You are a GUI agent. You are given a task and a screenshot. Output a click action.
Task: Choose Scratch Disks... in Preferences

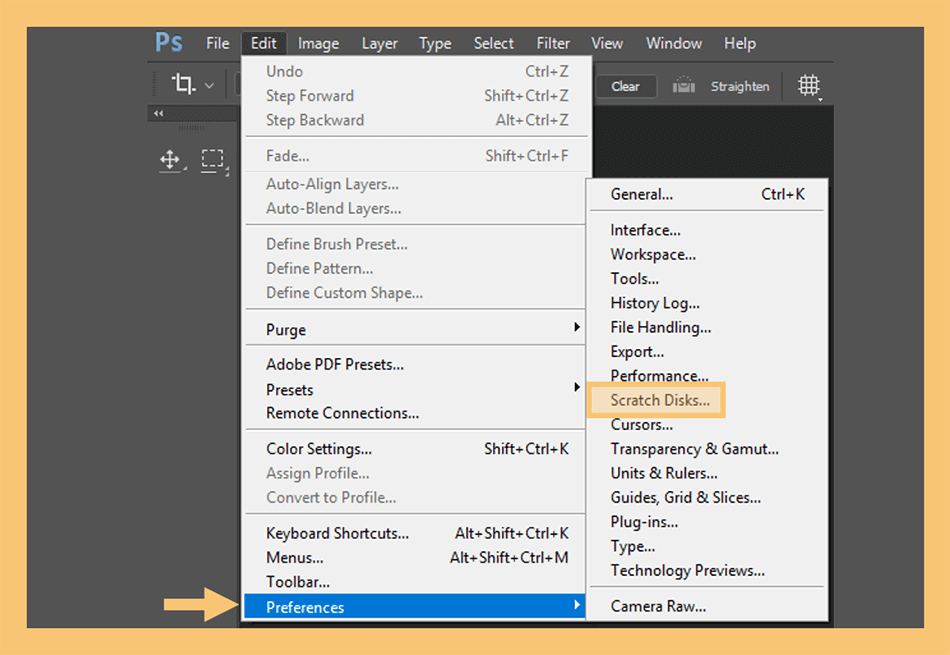point(660,400)
